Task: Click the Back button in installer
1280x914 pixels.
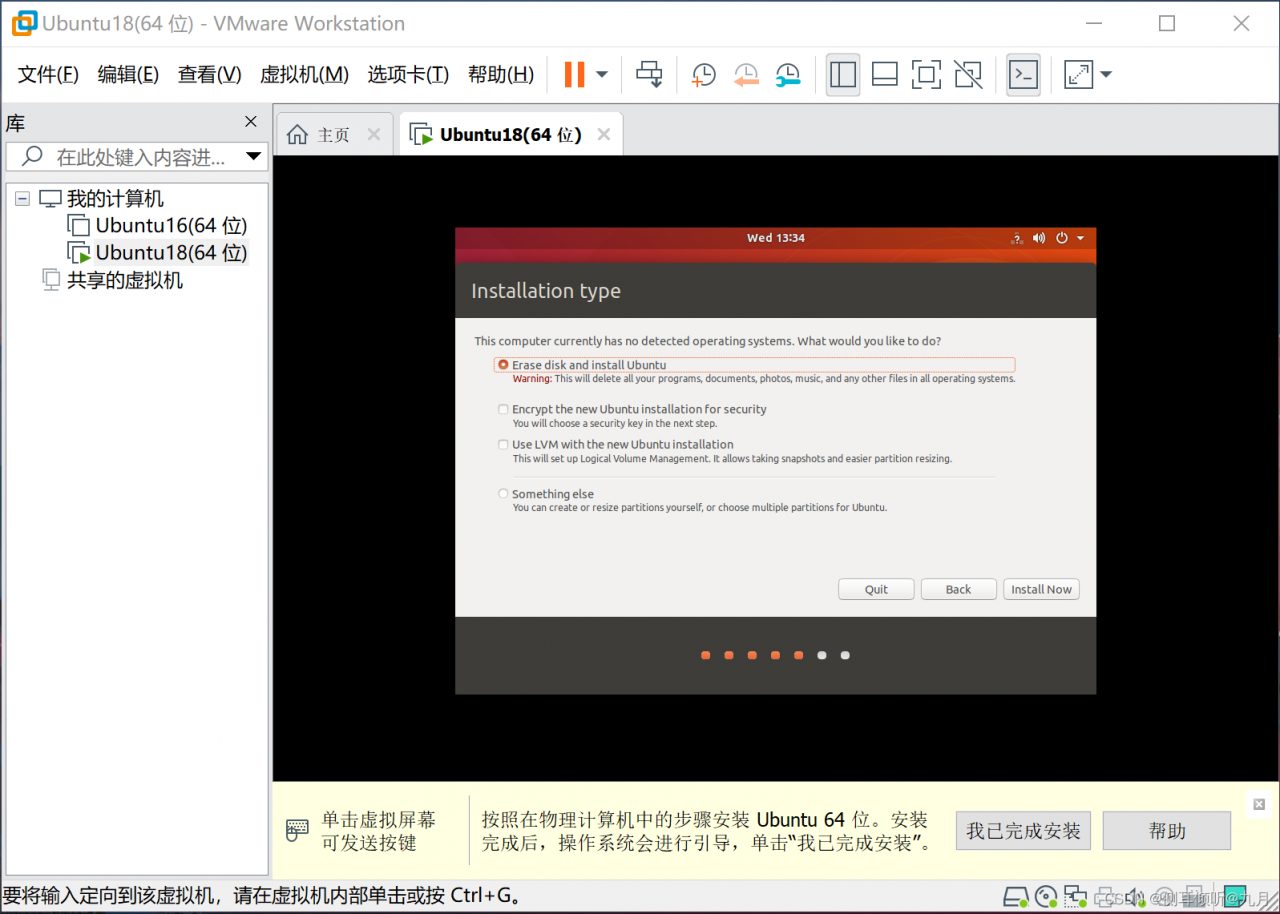Action: click(x=958, y=589)
